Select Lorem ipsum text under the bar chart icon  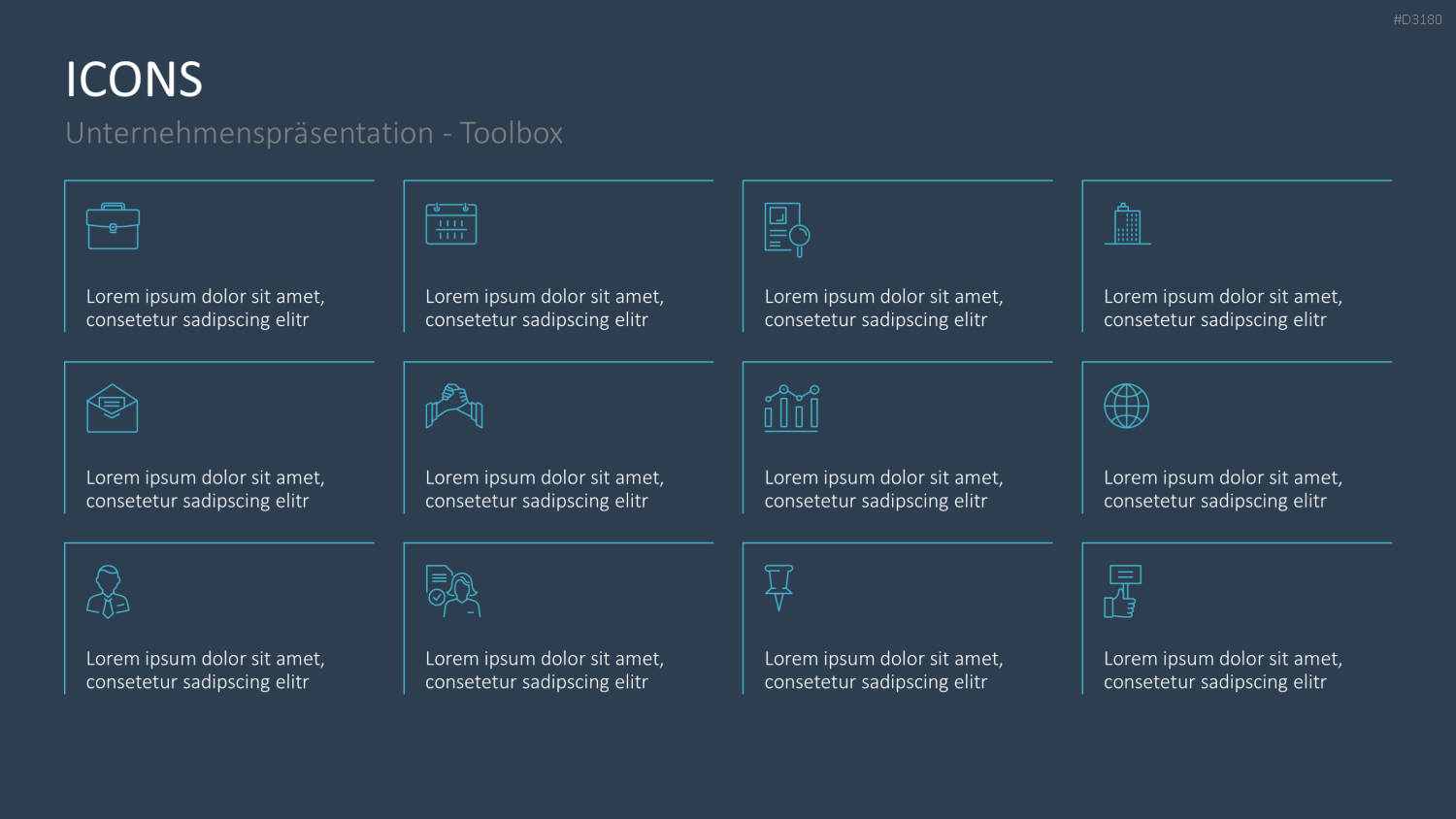pos(884,489)
